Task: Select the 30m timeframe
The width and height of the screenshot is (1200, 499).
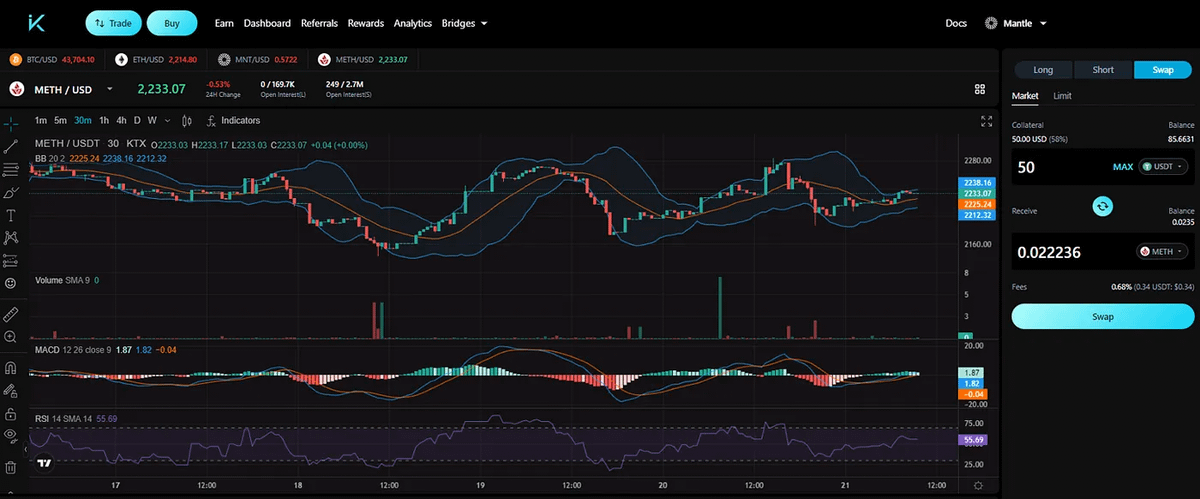Action: point(83,121)
